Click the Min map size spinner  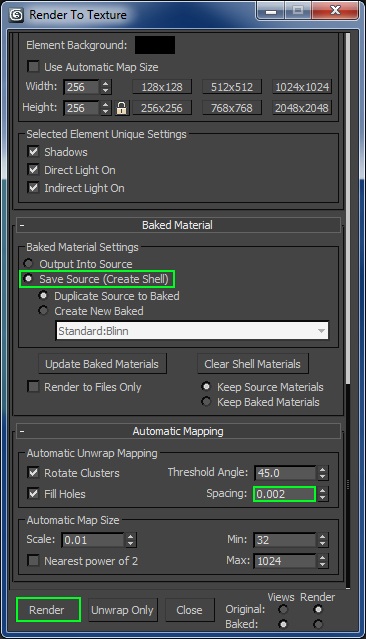(x=322, y=540)
